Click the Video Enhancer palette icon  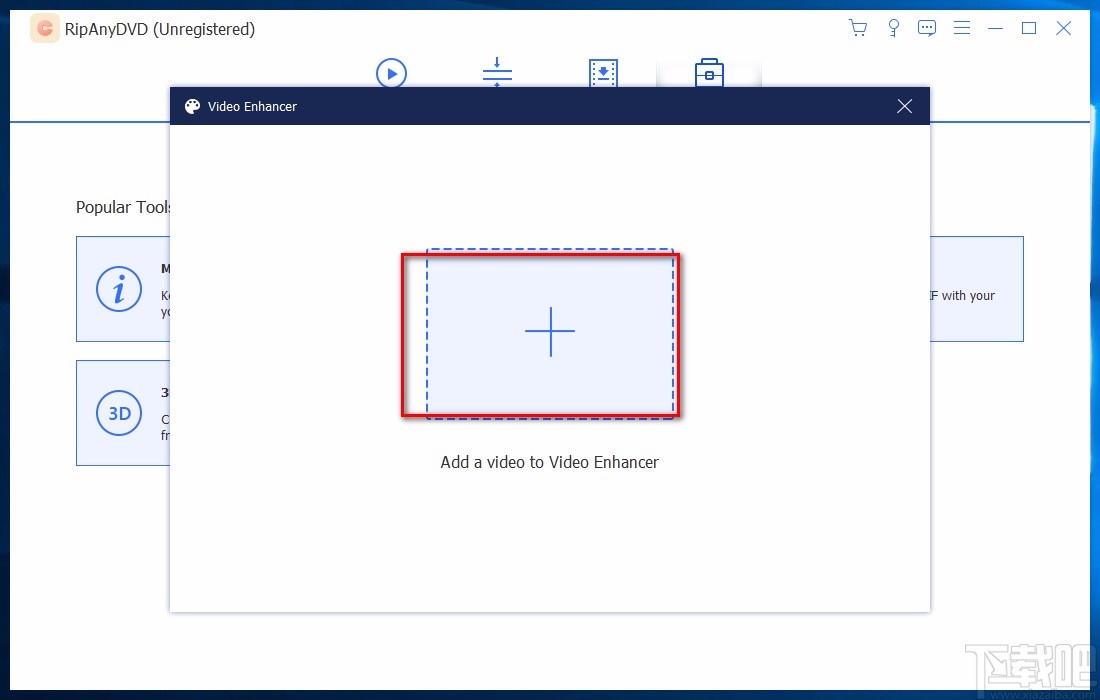192,106
